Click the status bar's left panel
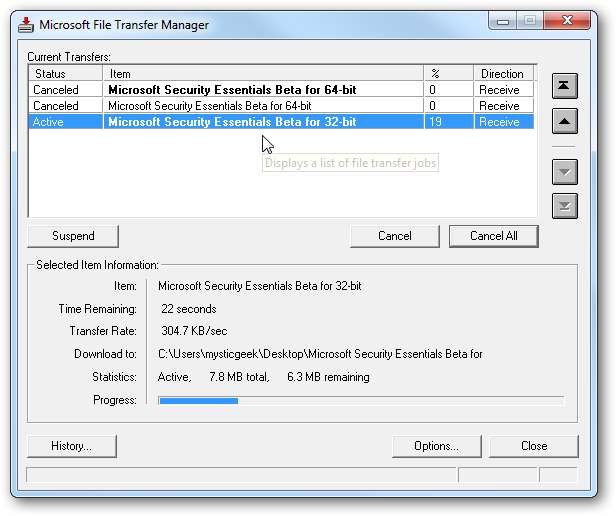The width and height of the screenshot is (616, 516). [242, 475]
